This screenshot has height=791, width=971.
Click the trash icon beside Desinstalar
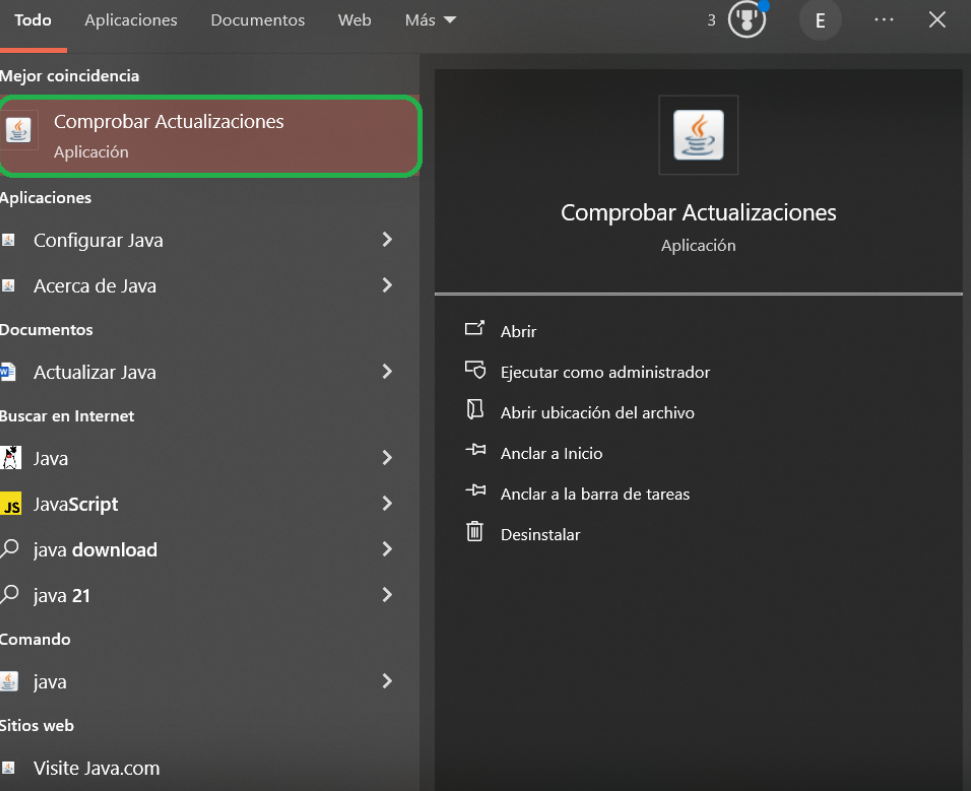[x=475, y=533]
